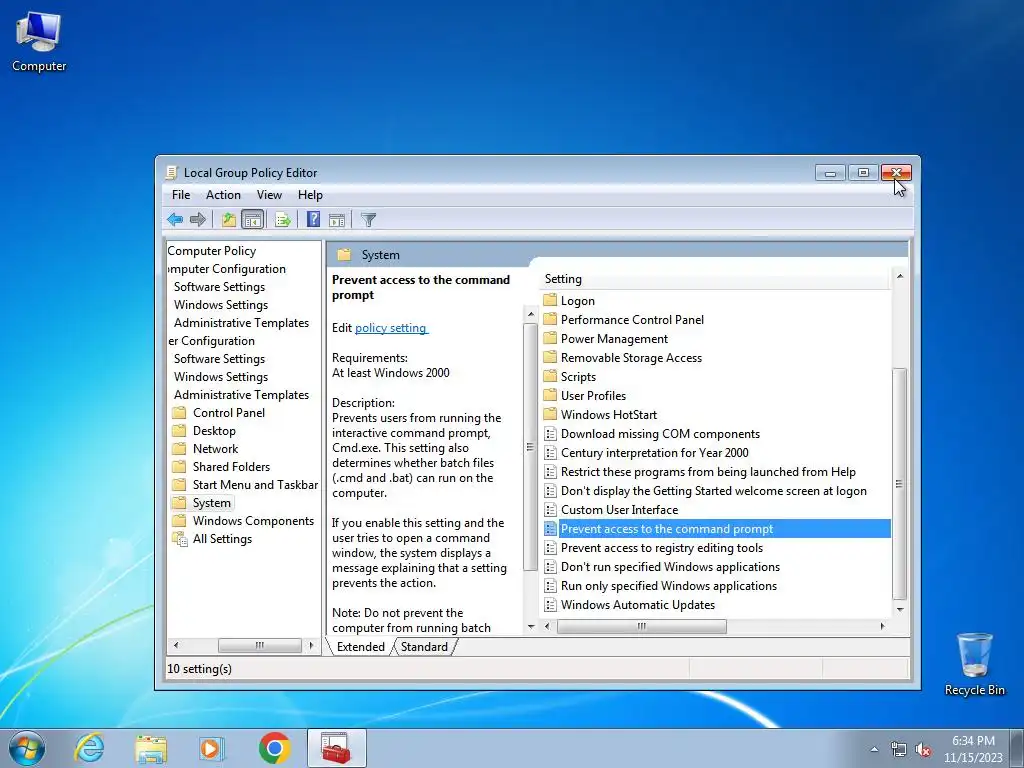Open the Logon folder in the settings list
Image resolution: width=1024 pixels, height=768 pixels.
(x=577, y=301)
